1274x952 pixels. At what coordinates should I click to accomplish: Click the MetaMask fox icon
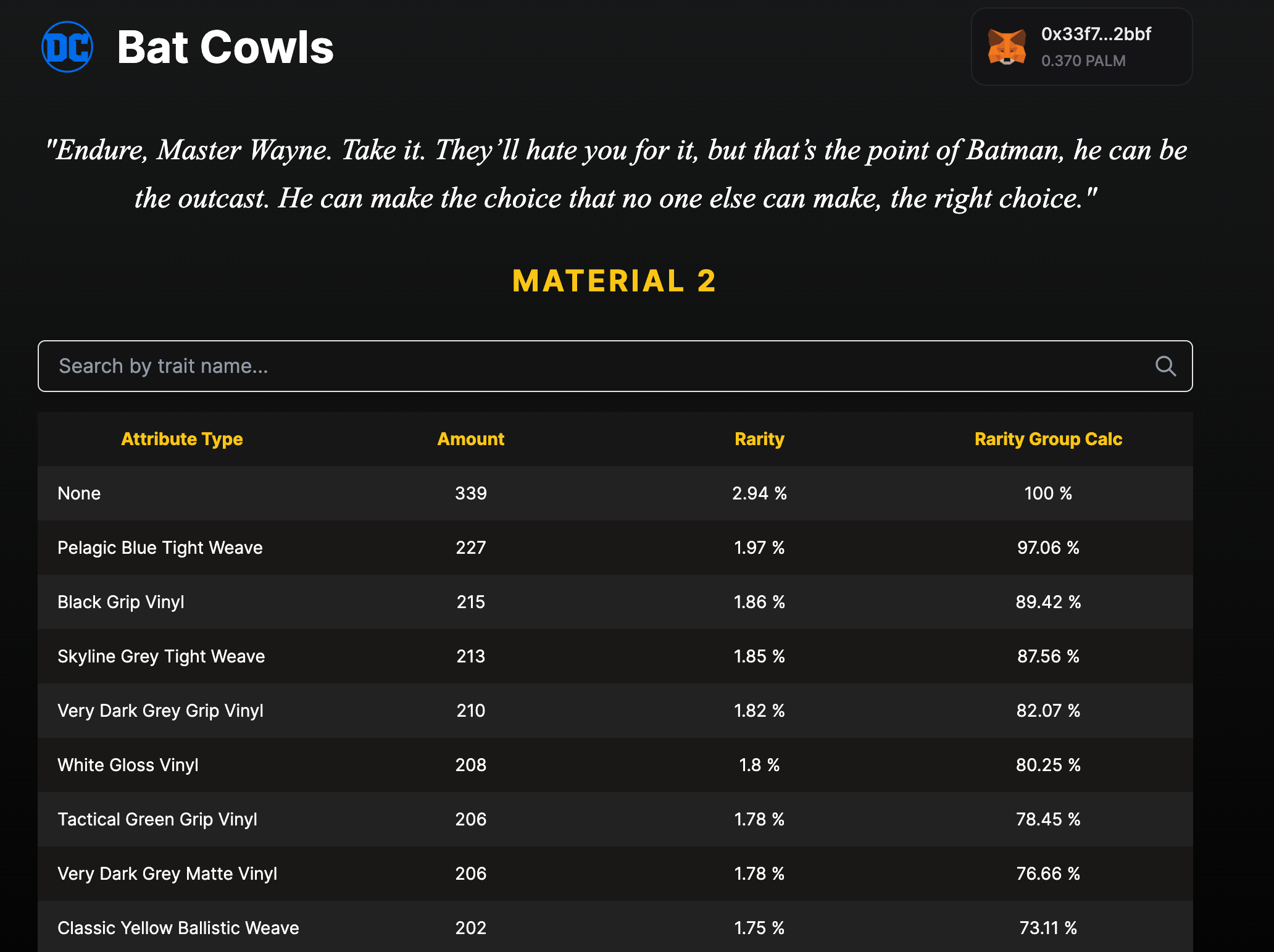[x=1007, y=47]
